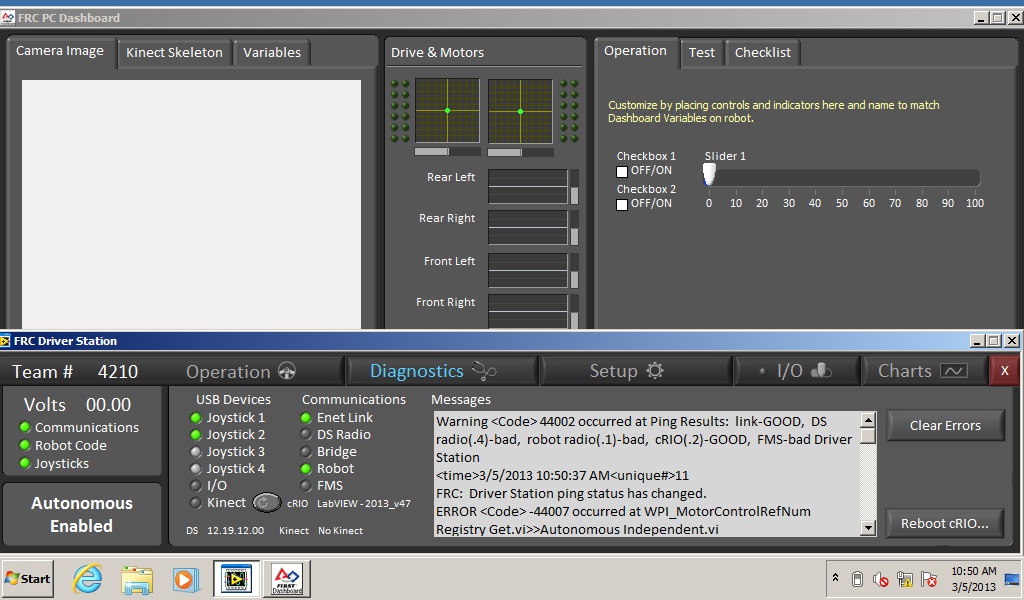
Task: Click the "50" tick label on Slider 1
Action: [842, 203]
